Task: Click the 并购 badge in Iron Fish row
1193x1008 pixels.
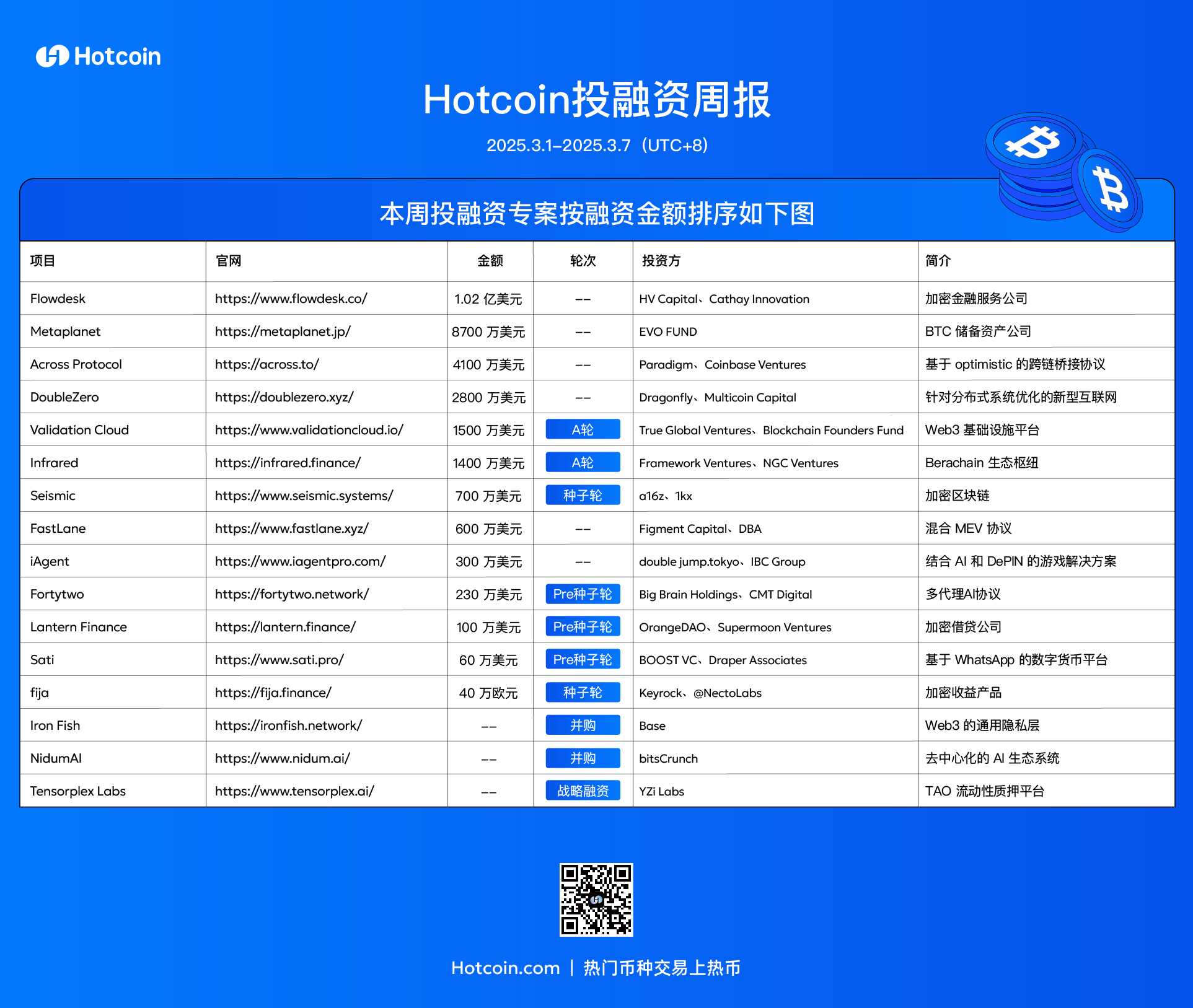Action: pyautogui.click(x=583, y=725)
